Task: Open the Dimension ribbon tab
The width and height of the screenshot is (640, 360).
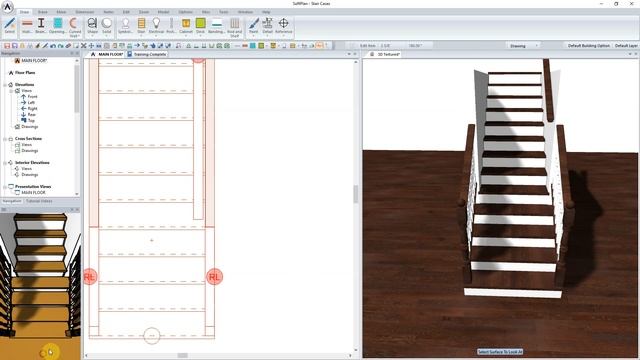Action: tap(84, 12)
